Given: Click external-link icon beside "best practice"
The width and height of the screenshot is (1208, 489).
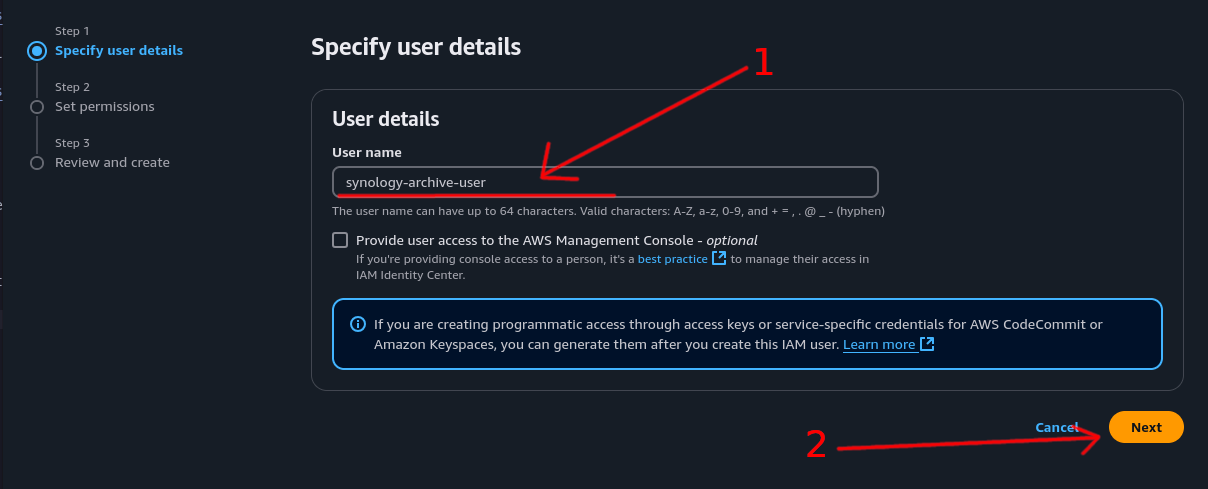Looking at the screenshot, I should click(x=718, y=259).
